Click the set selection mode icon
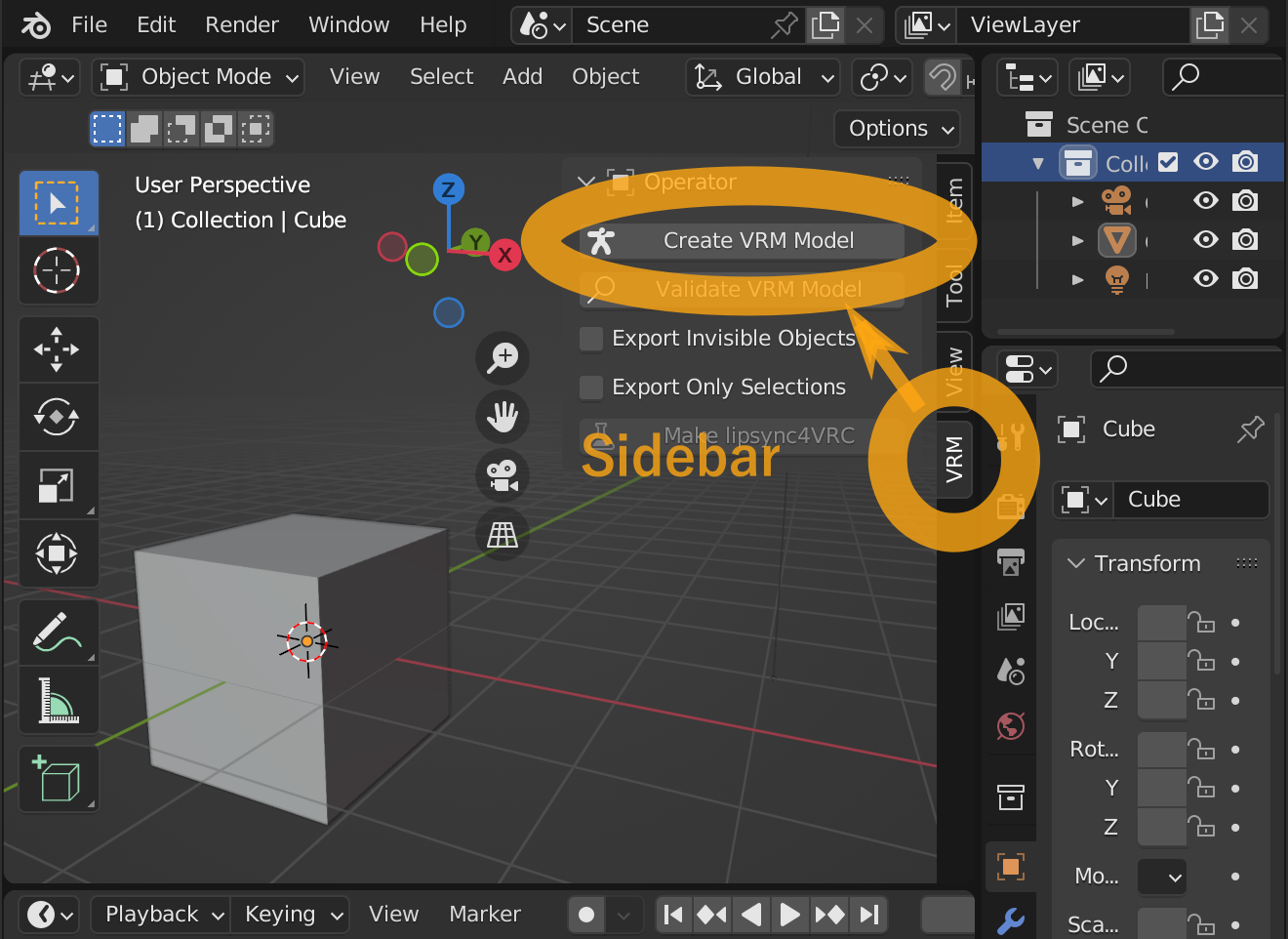 coord(107,129)
